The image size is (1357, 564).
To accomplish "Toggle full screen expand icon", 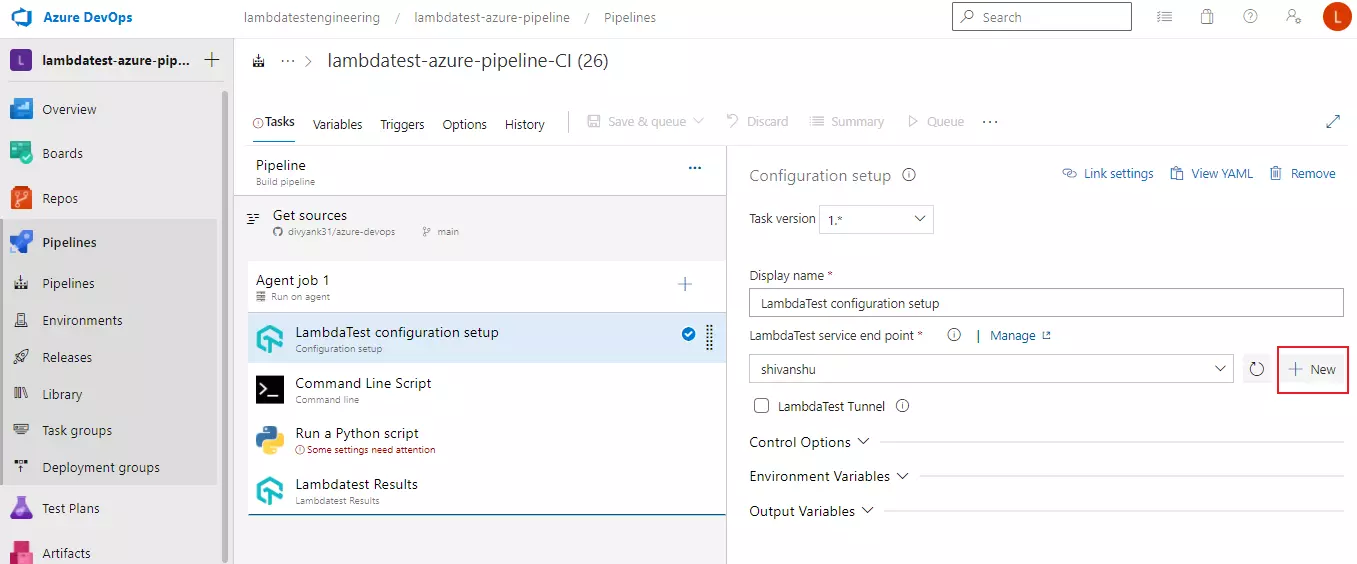I will pyautogui.click(x=1332, y=121).
